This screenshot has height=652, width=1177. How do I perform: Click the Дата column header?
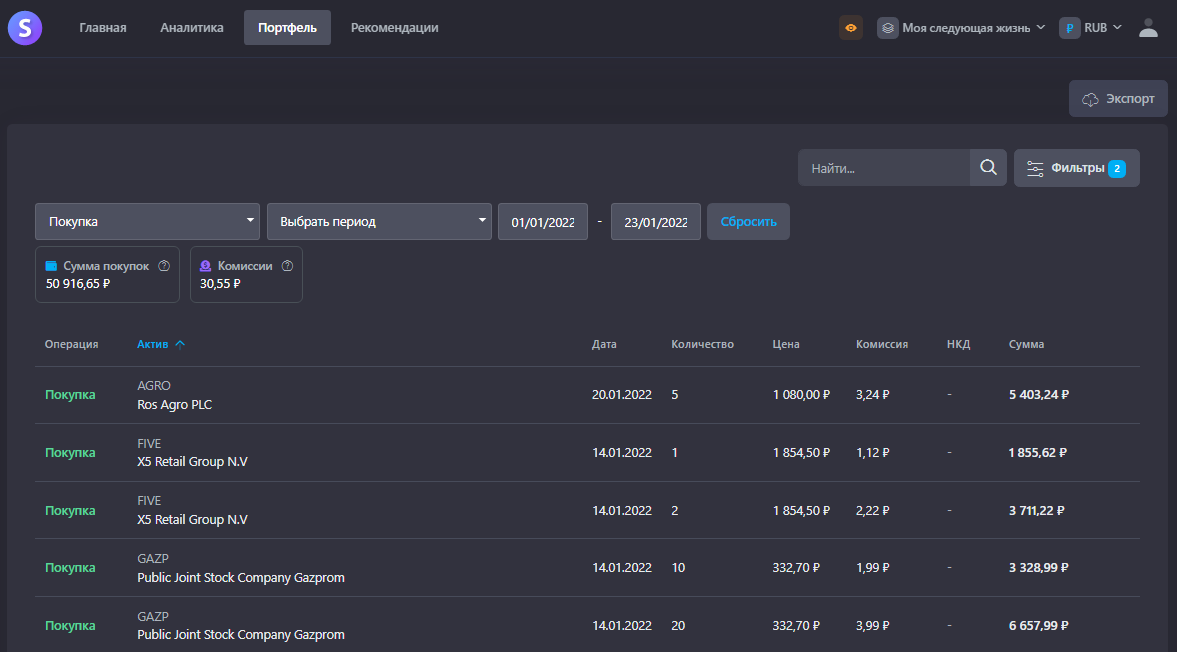[x=604, y=344]
